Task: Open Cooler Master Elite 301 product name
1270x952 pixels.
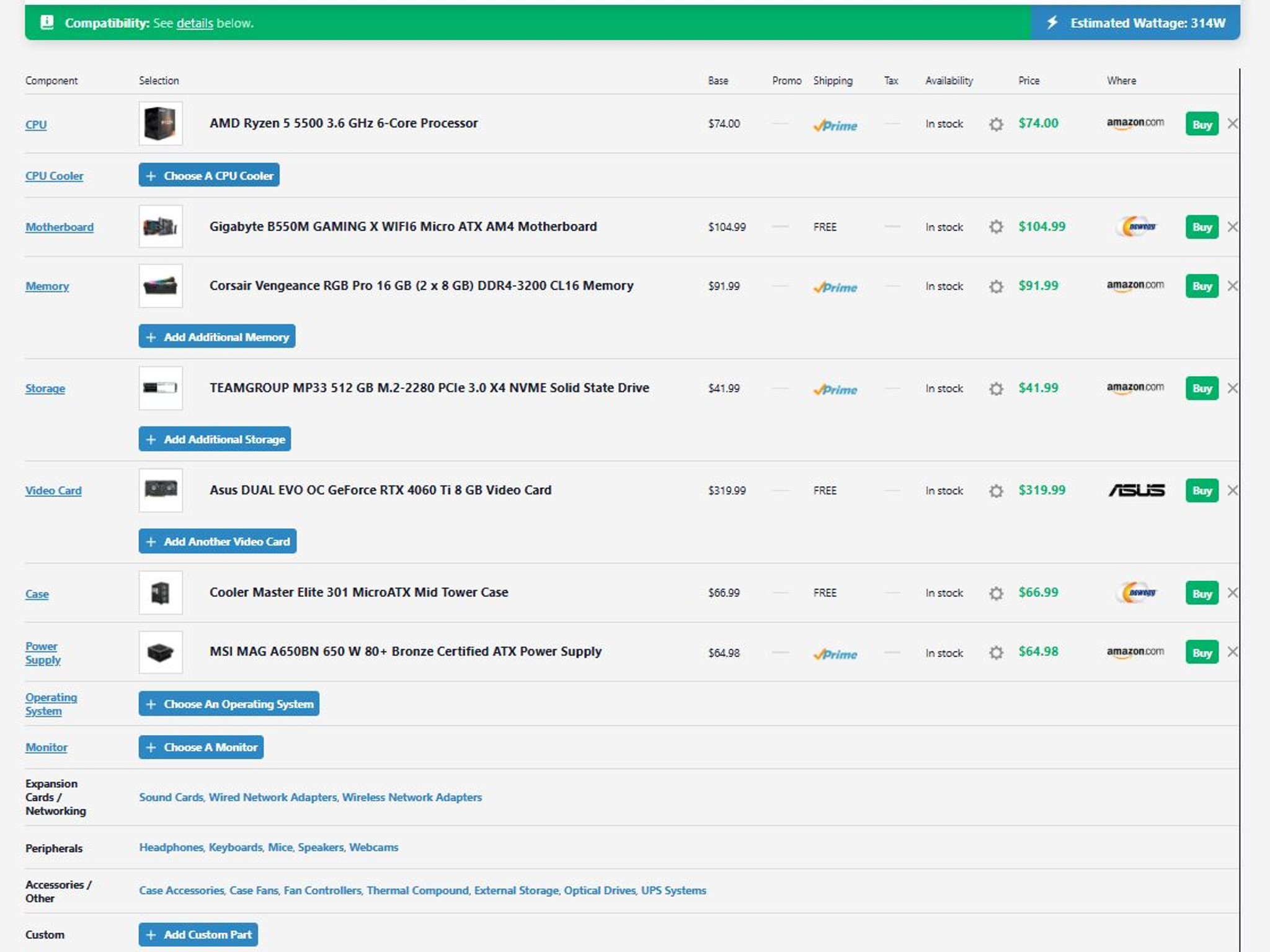Action: 359,592
